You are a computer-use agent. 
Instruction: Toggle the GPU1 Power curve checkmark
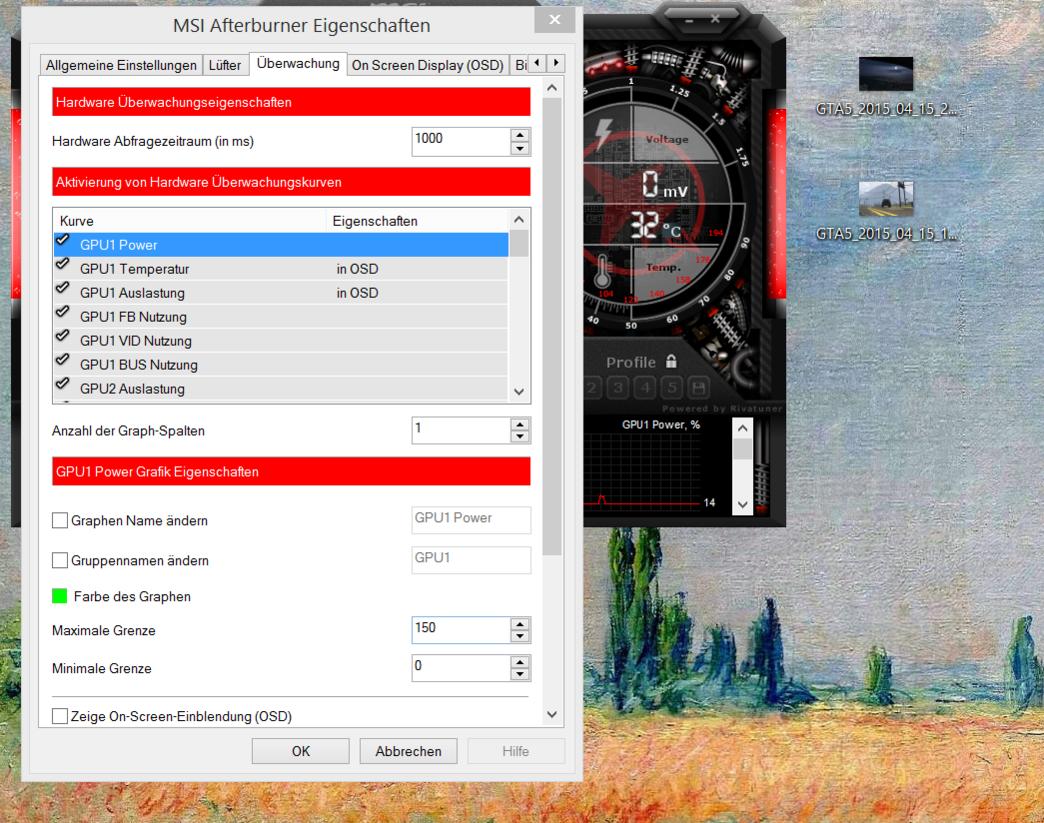(x=63, y=240)
